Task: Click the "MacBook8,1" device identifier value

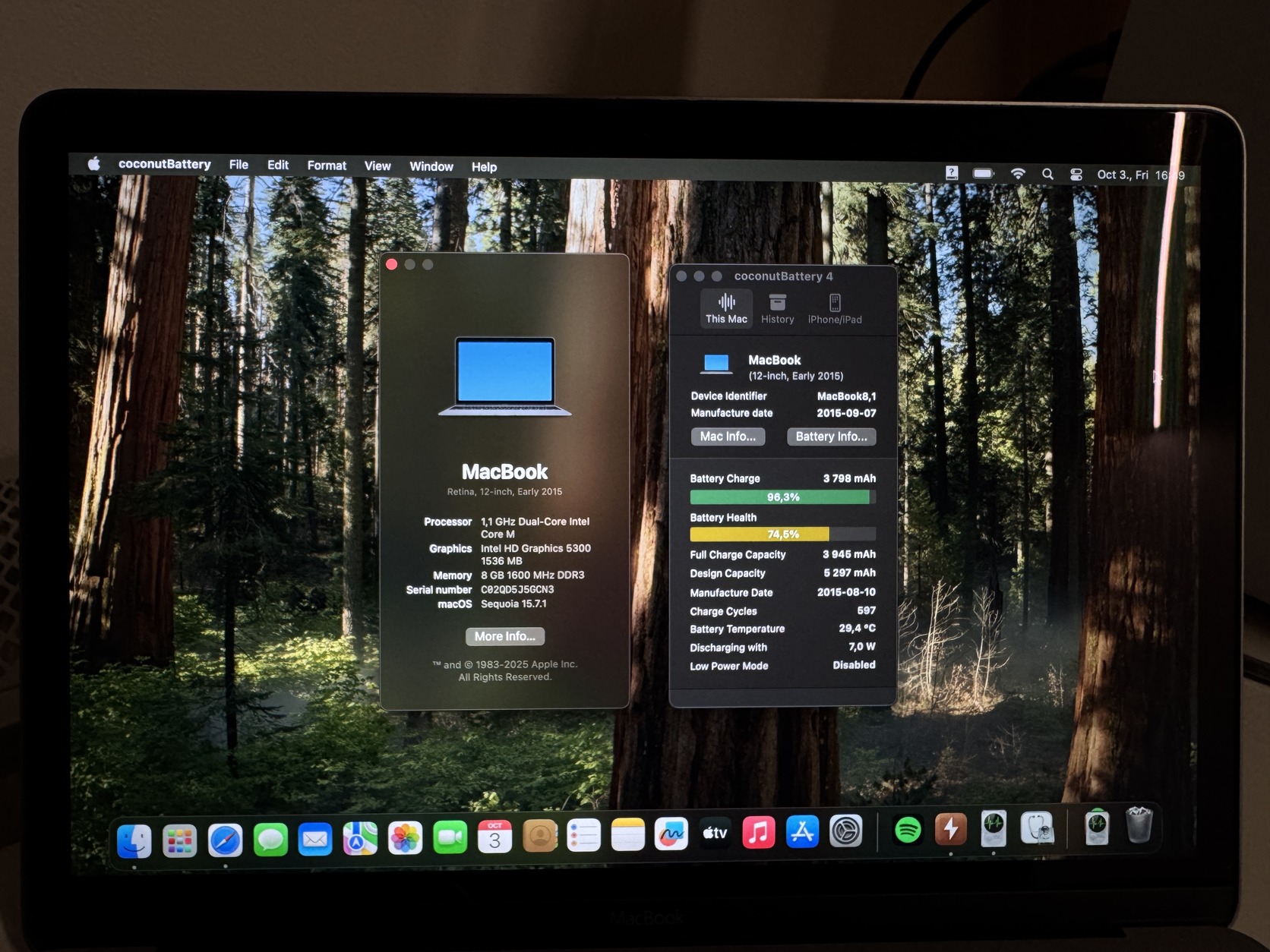Action: pos(846,396)
